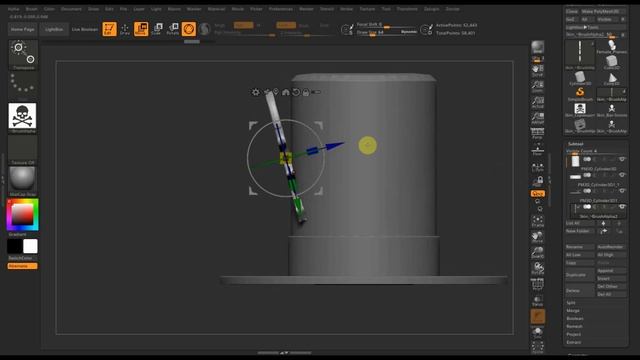640x360 pixels.
Task: Toggle Perspective view button
Action: point(538,134)
